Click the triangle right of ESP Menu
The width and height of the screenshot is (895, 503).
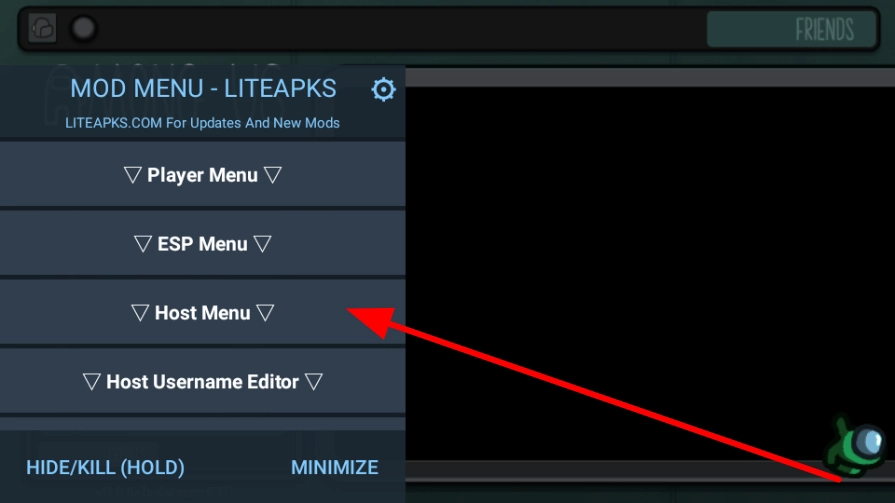pos(263,244)
